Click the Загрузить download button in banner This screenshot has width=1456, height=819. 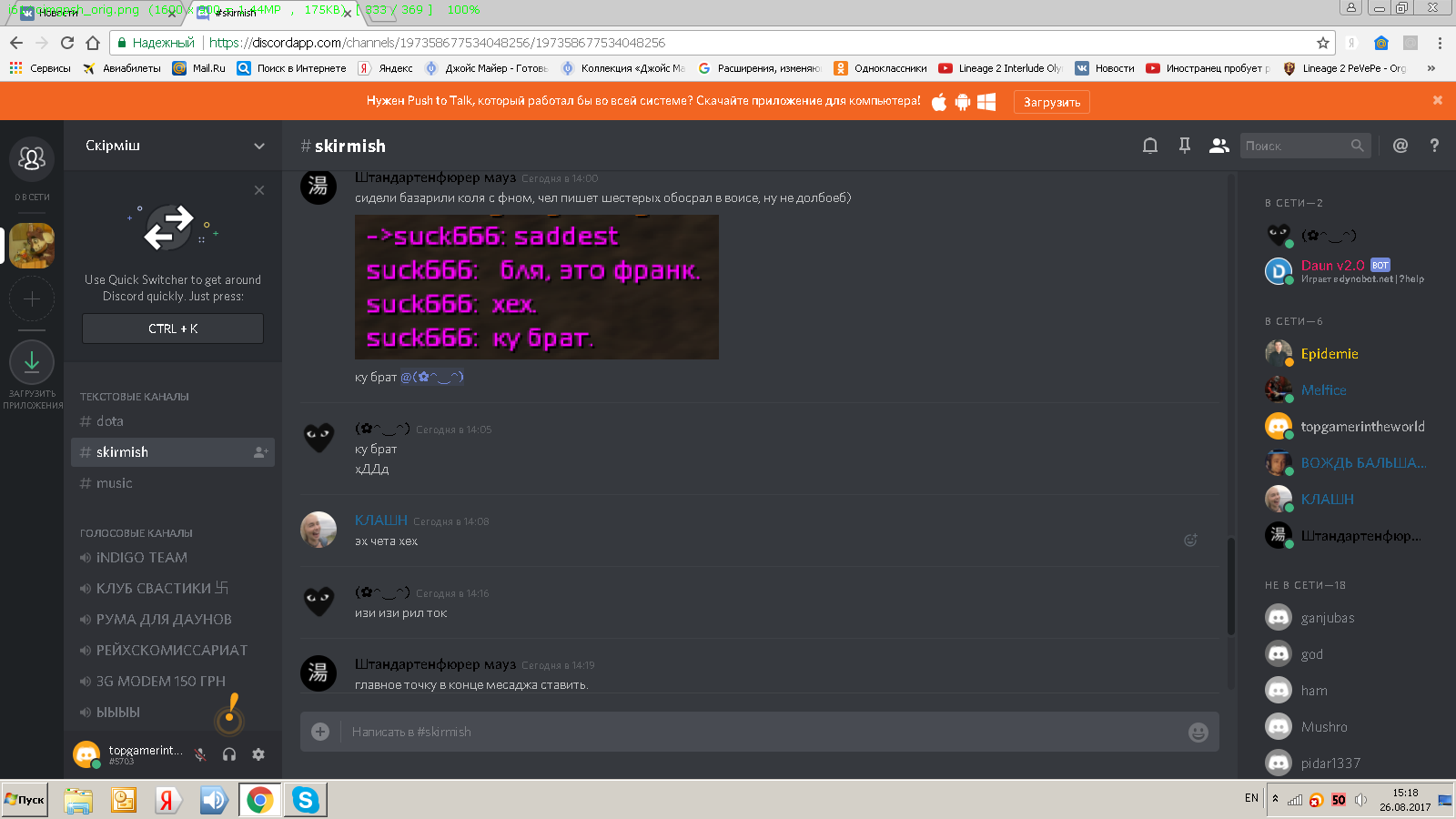click(1051, 102)
